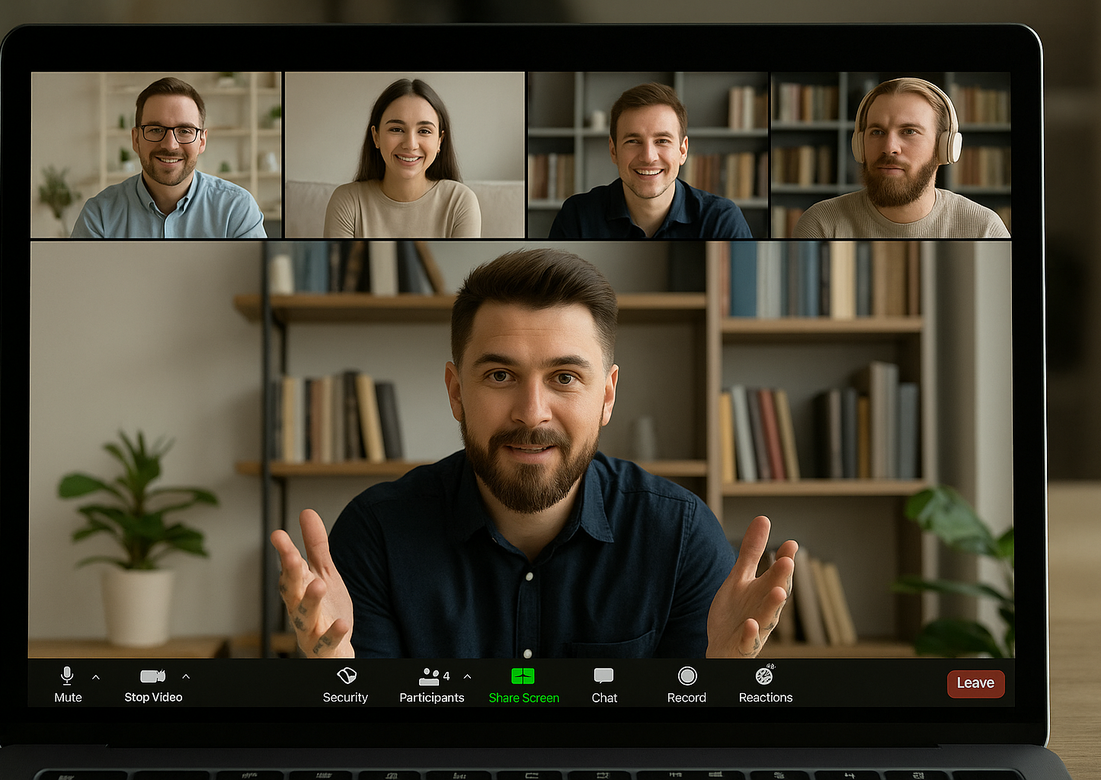Click the Record text label

687,697
